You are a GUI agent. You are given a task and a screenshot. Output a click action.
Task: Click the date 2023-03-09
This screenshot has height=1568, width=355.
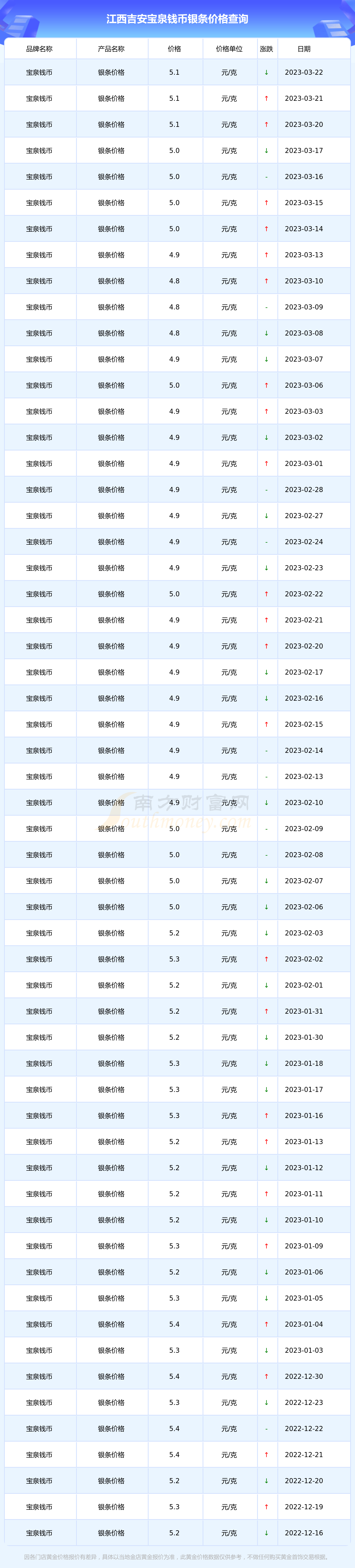point(304,307)
